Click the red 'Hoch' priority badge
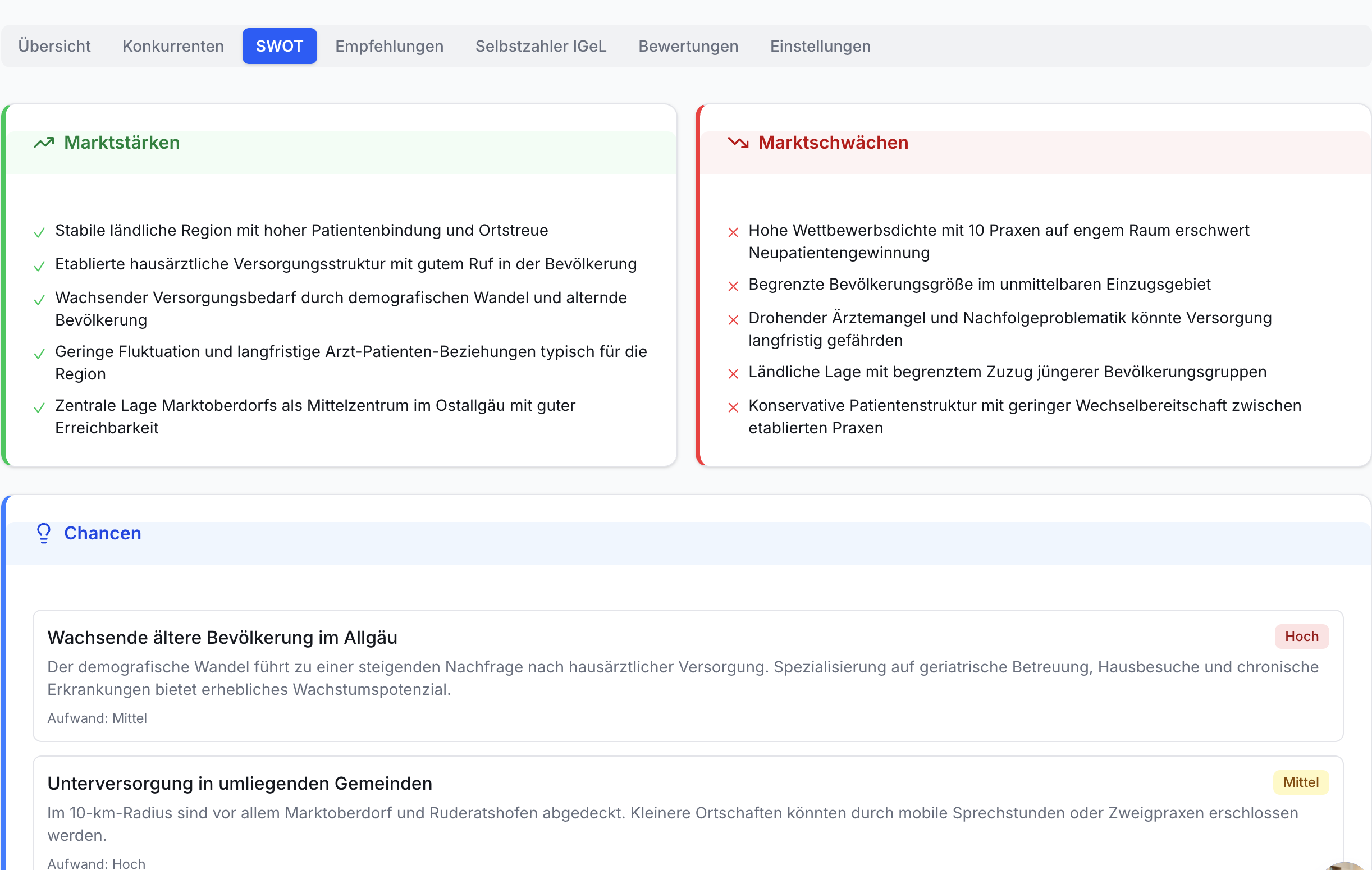Image resolution: width=1372 pixels, height=870 pixels. [1301, 637]
